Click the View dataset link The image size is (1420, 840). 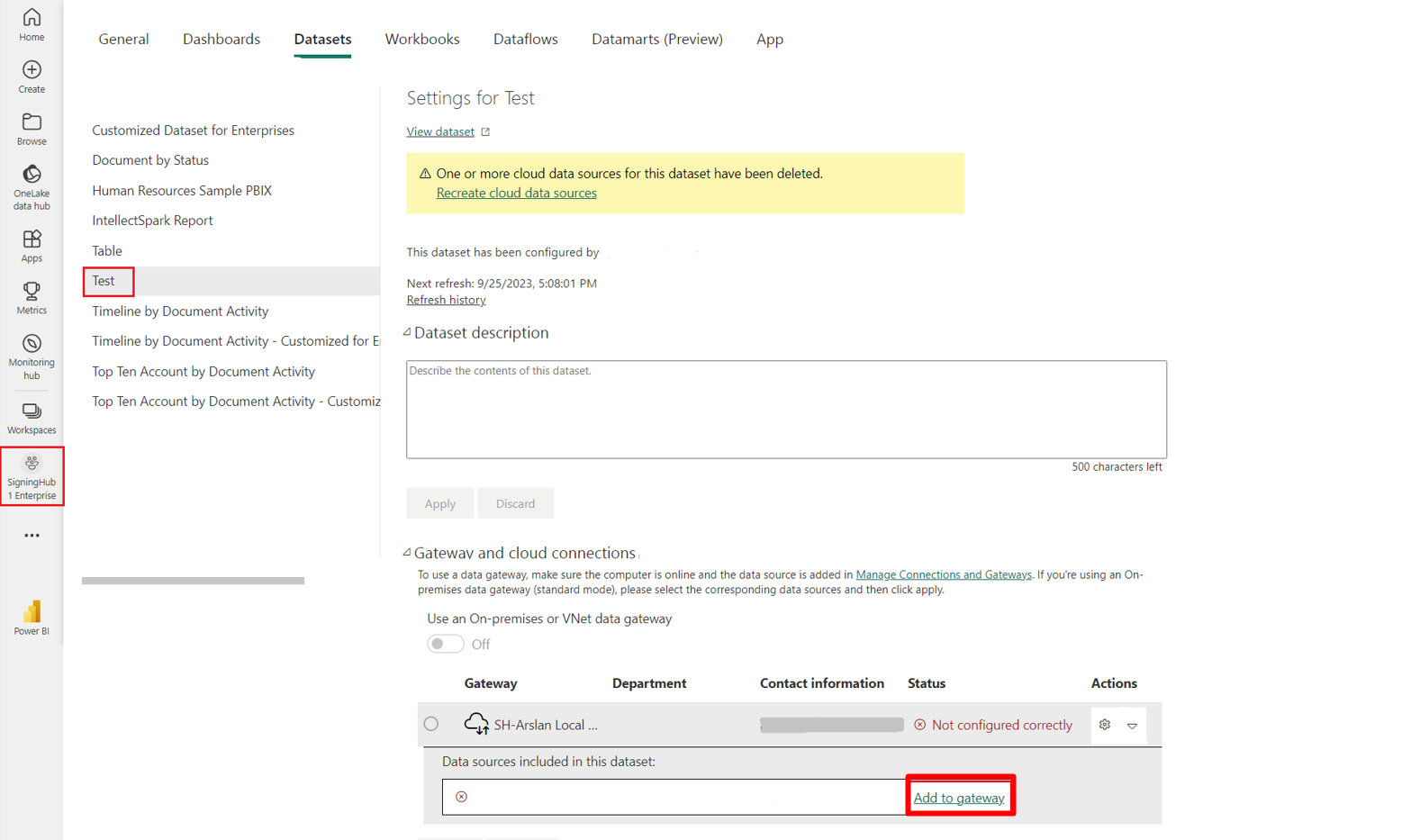pos(440,131)
